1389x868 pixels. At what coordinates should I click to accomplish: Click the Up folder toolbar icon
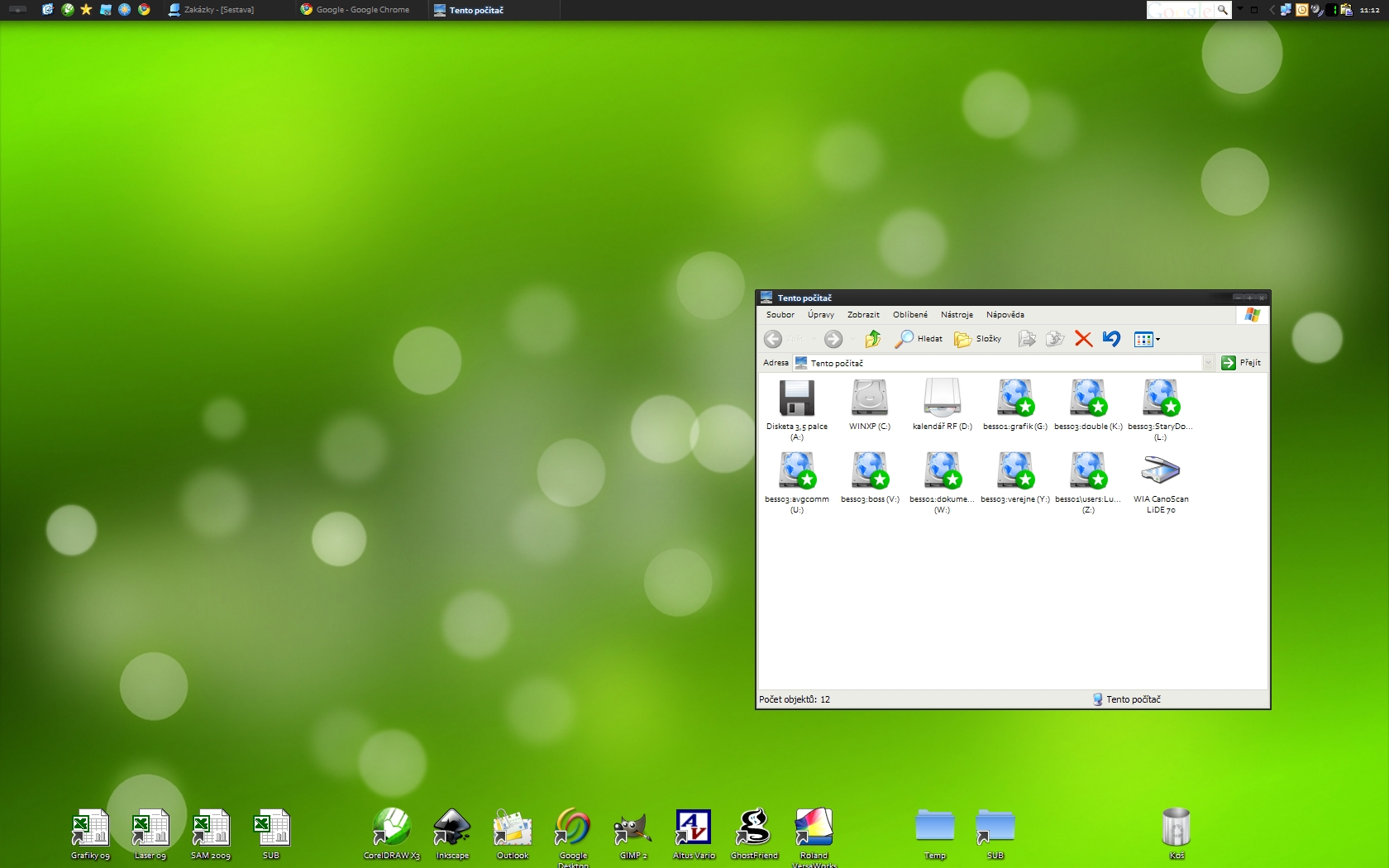(873, 339)
